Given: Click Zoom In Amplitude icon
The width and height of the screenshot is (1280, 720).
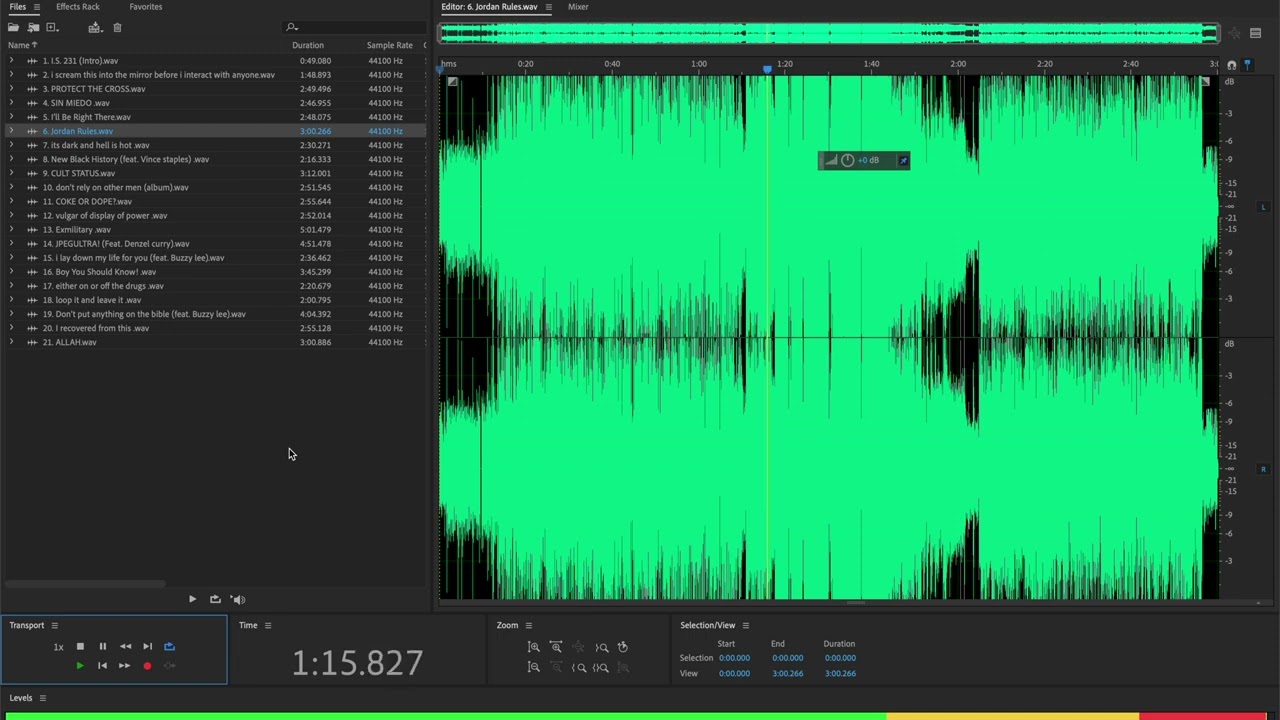Looking at the screenshot, I should 534,648.
